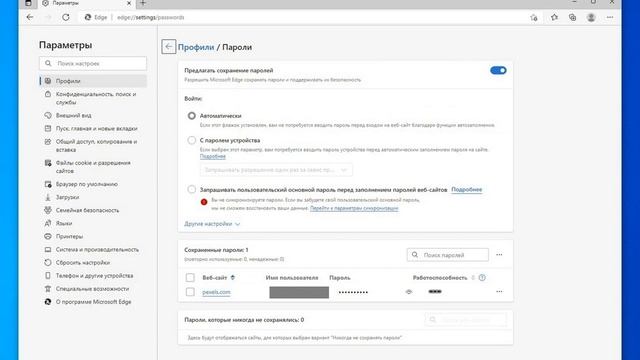
Task: Click Поиск паролей search field
Action: click(448, 255)
